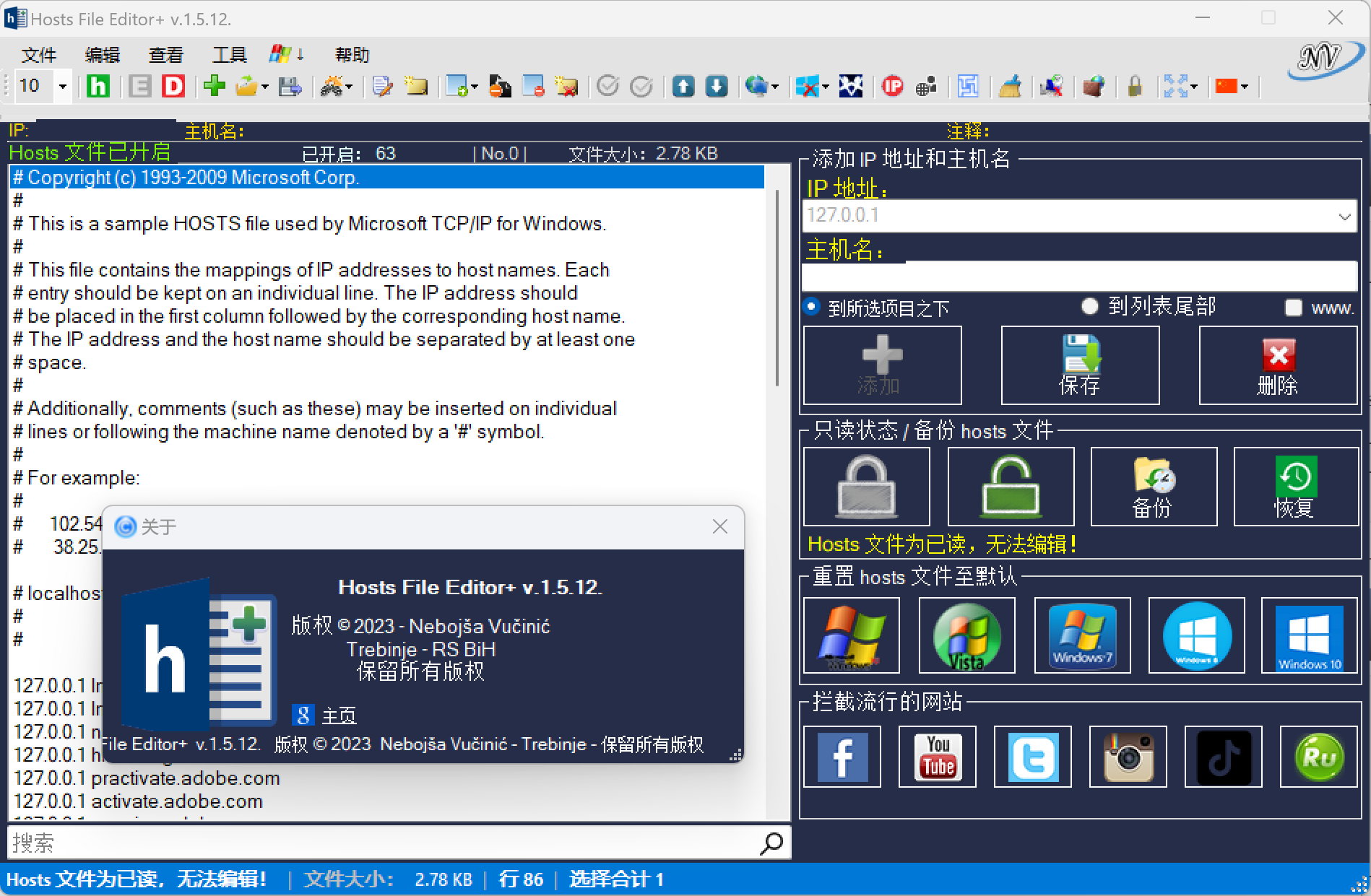Image resolution: width=1371 pixels, height=896 pixels.
Task: Click the red 'D' disable toolbar icon
Action: [x=173, y=87]
